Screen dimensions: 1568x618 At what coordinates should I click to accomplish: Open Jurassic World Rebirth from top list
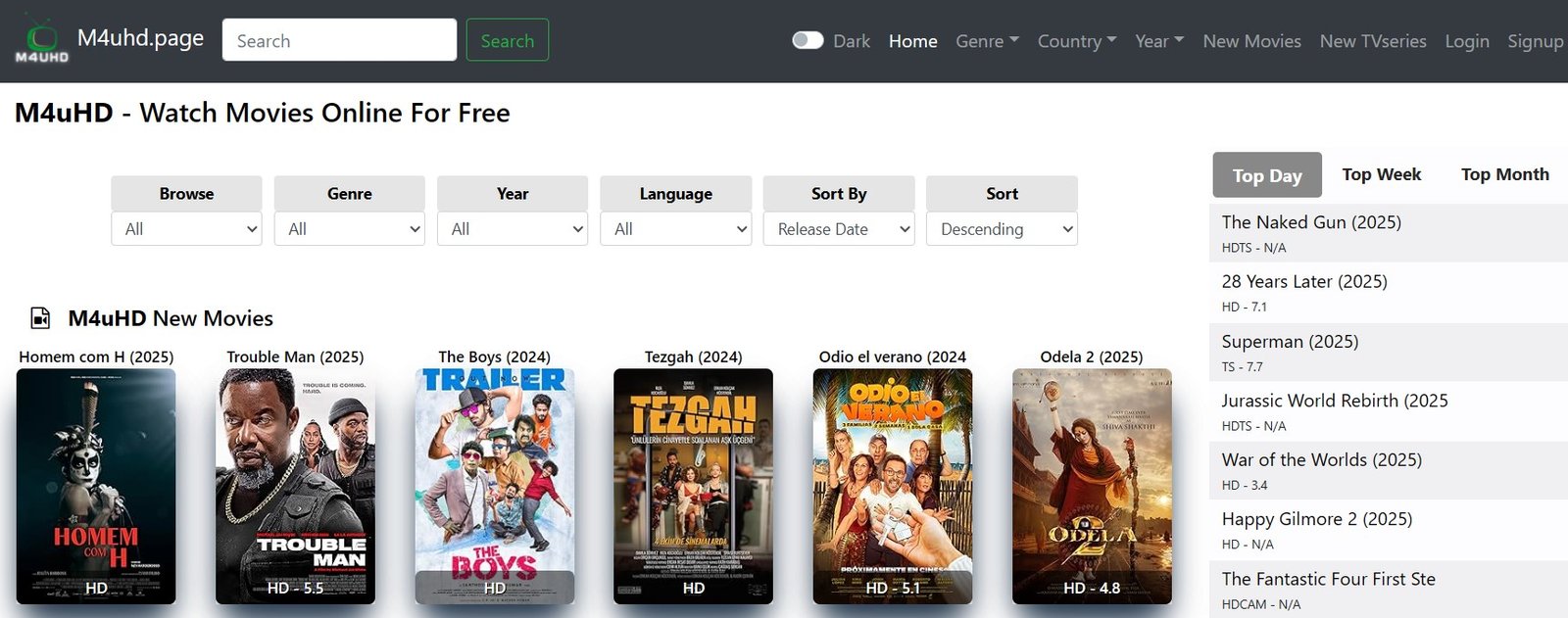pos(1335,401)
